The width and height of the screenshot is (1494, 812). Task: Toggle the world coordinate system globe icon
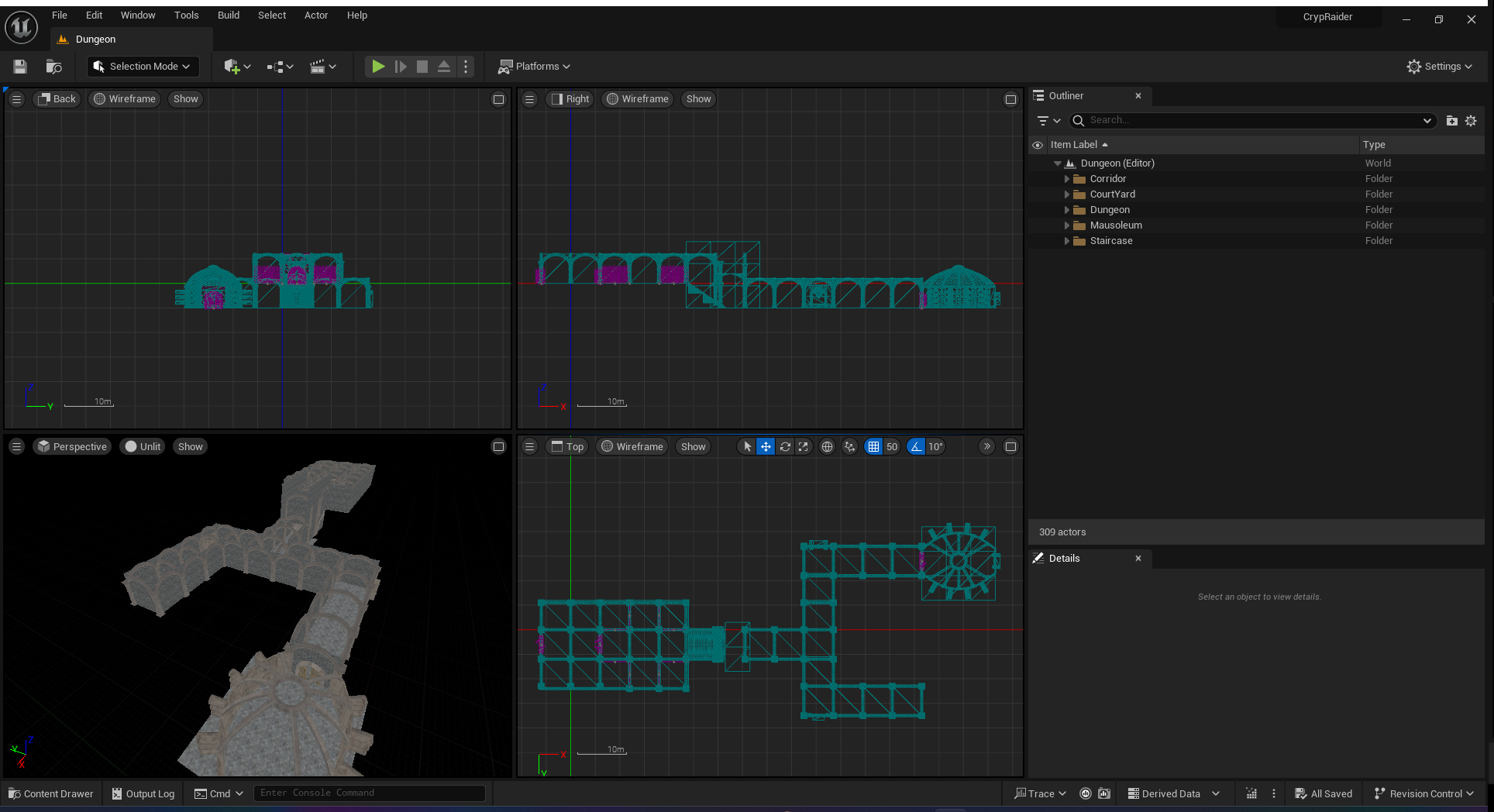(x=827, y=446)
